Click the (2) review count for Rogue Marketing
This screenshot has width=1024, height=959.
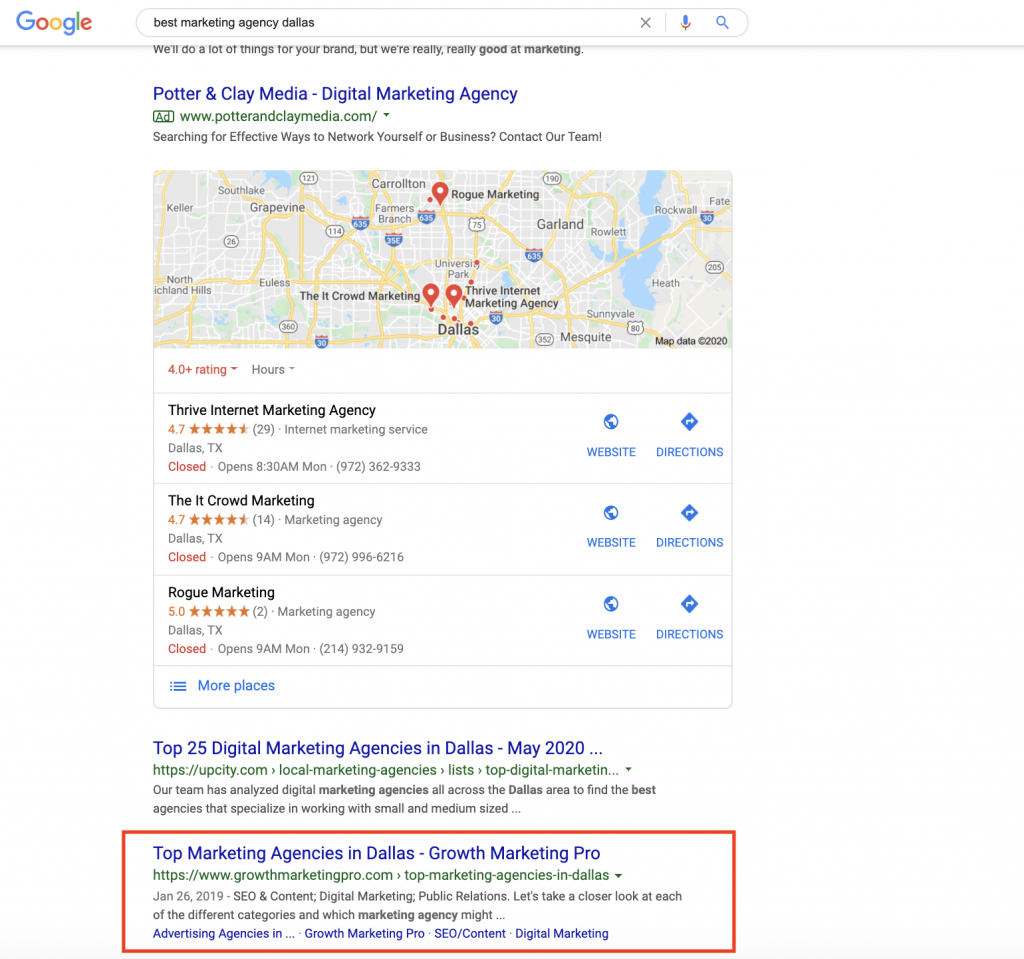[x=260, y=612]
